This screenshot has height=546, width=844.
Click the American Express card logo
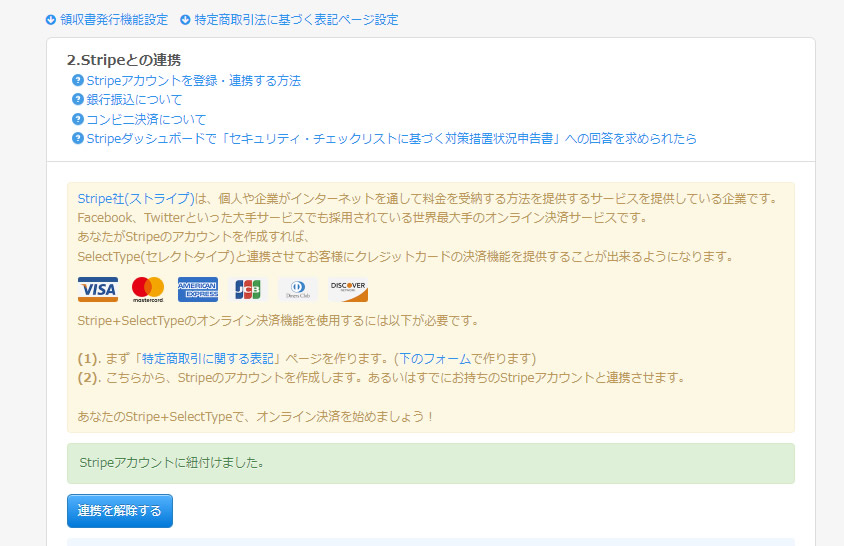(197, 289)
